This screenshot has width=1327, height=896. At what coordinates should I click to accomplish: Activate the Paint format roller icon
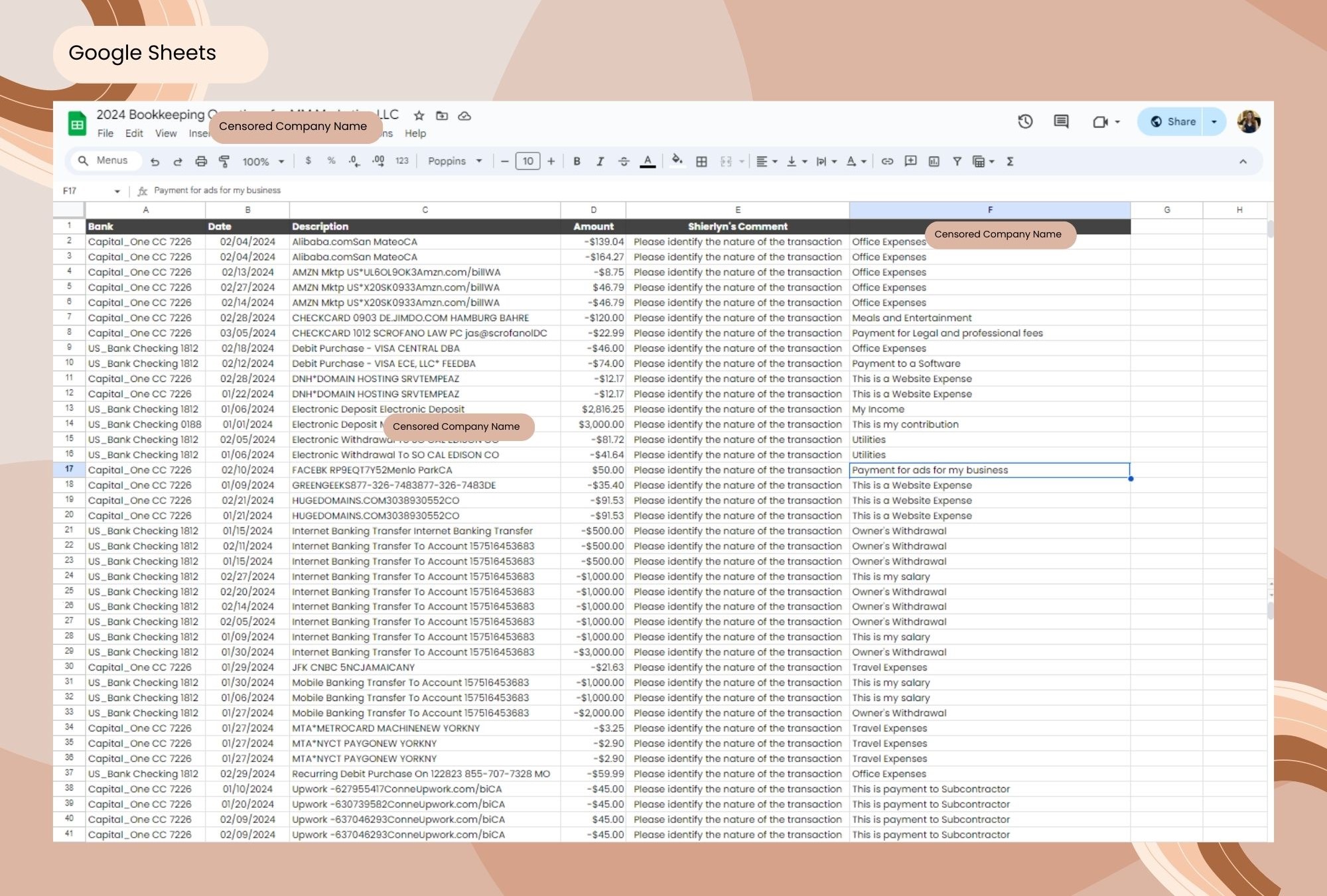224,161
